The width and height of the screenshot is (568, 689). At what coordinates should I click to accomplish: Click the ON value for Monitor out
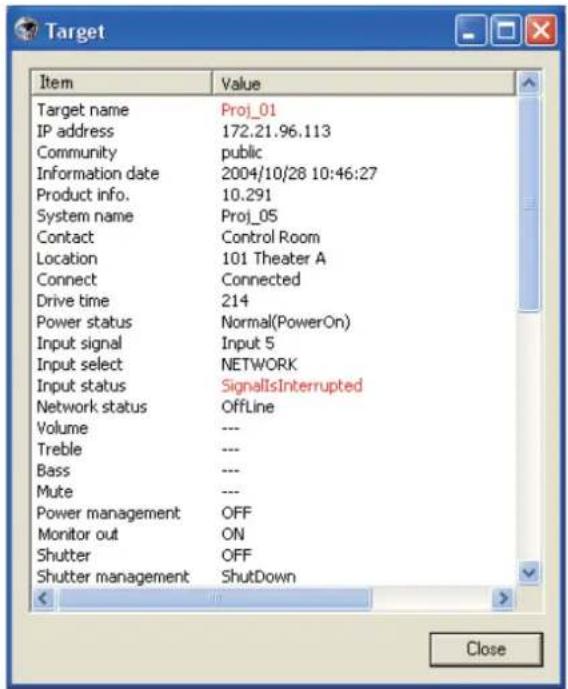coord(233,534)
